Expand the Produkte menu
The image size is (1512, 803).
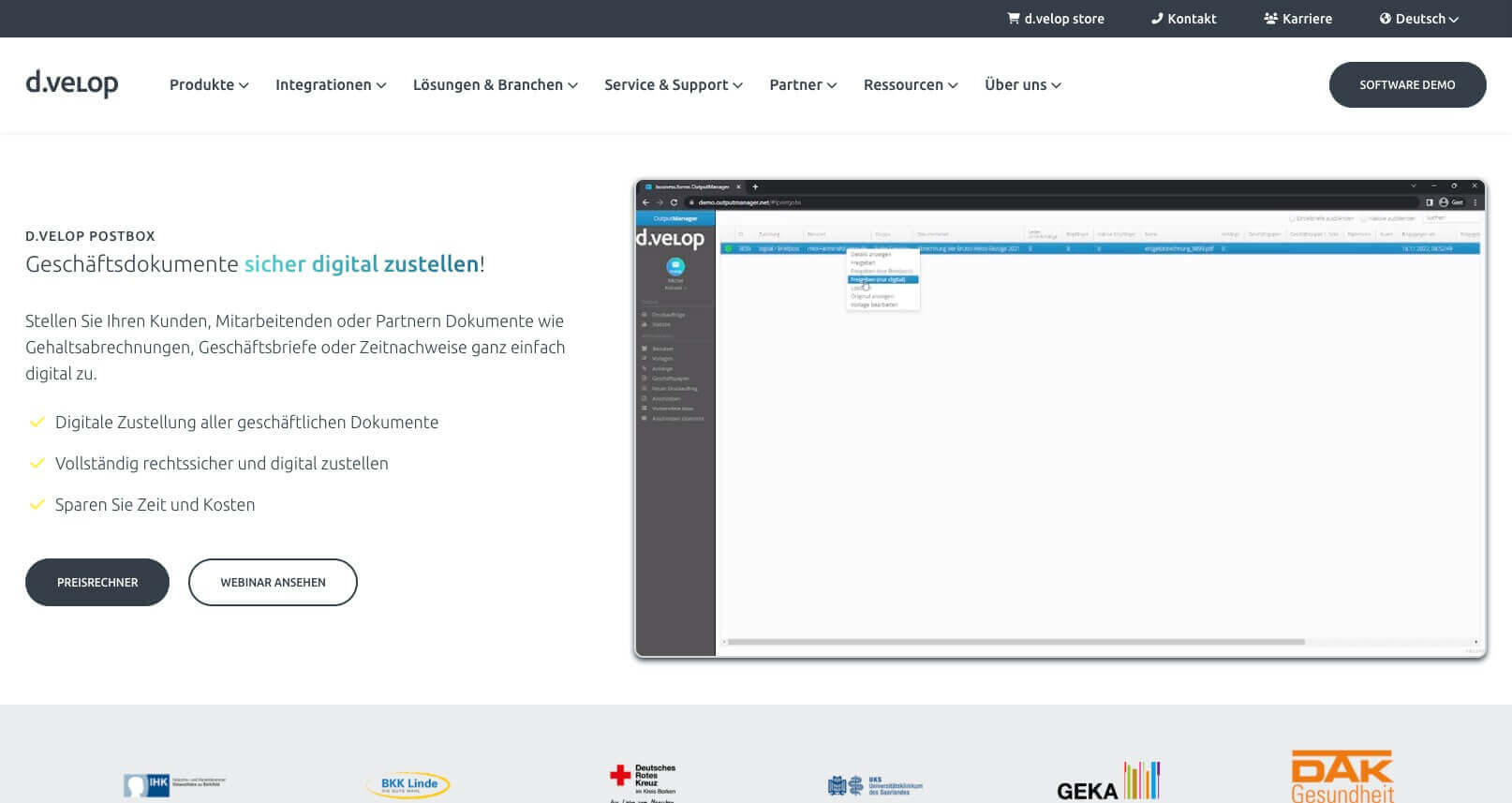pyautogui.click(x=209, y=84)
